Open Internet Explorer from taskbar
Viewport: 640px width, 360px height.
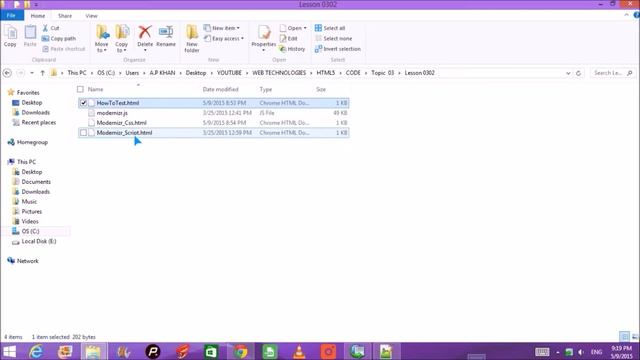point(36,351)
